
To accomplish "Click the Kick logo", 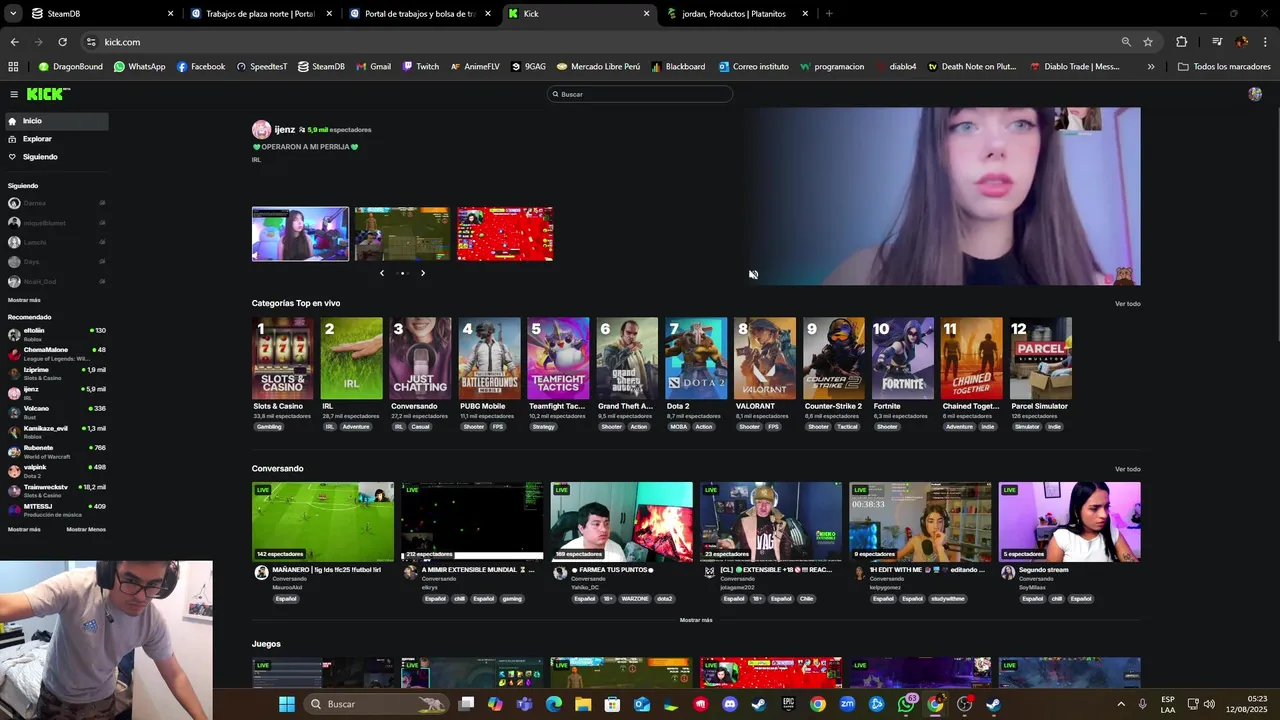I will pos(47,94).
